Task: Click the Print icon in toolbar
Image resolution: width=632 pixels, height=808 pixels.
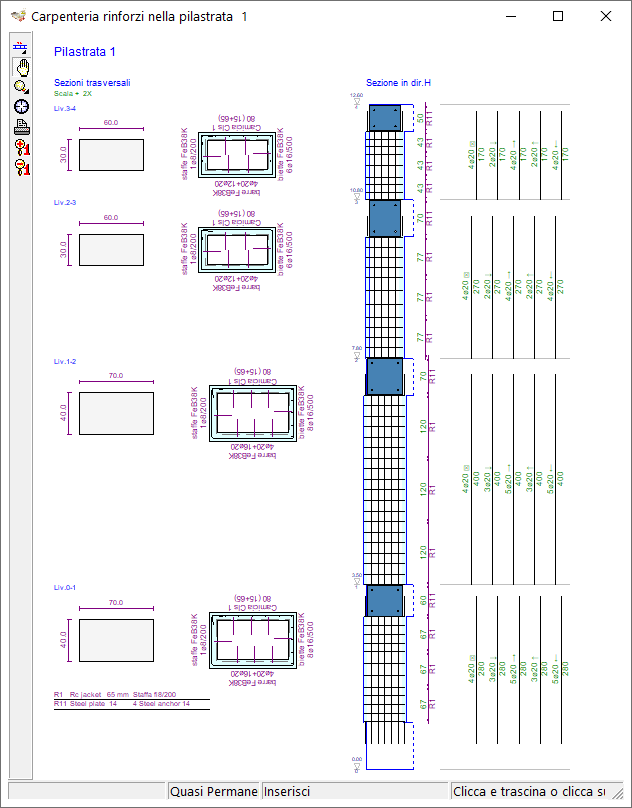Action: point(21,127)
